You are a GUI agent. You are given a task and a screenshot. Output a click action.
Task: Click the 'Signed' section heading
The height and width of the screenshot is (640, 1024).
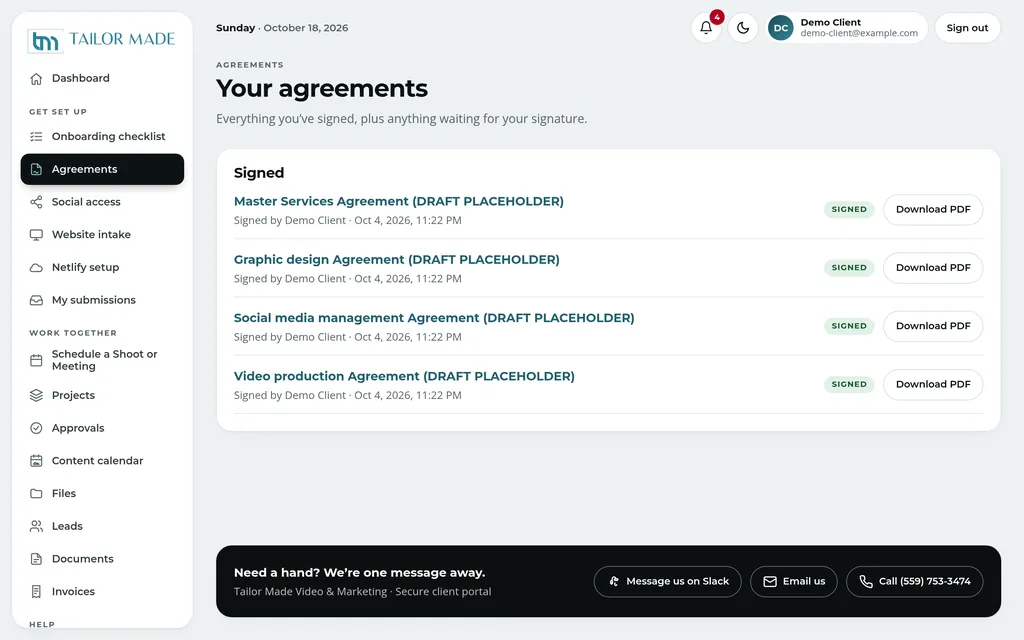tap(259, 173)
